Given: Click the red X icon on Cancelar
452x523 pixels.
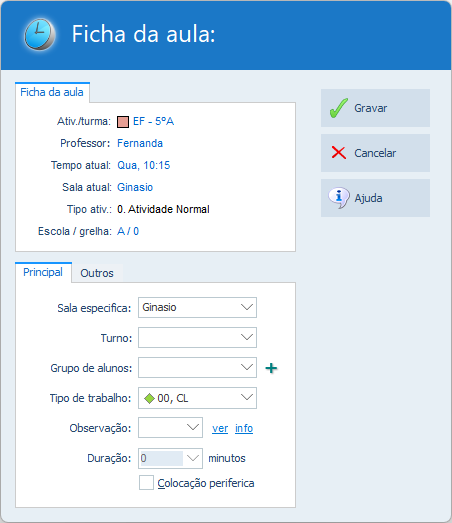Looking at the screenshot, I should (x=339, y=153).
